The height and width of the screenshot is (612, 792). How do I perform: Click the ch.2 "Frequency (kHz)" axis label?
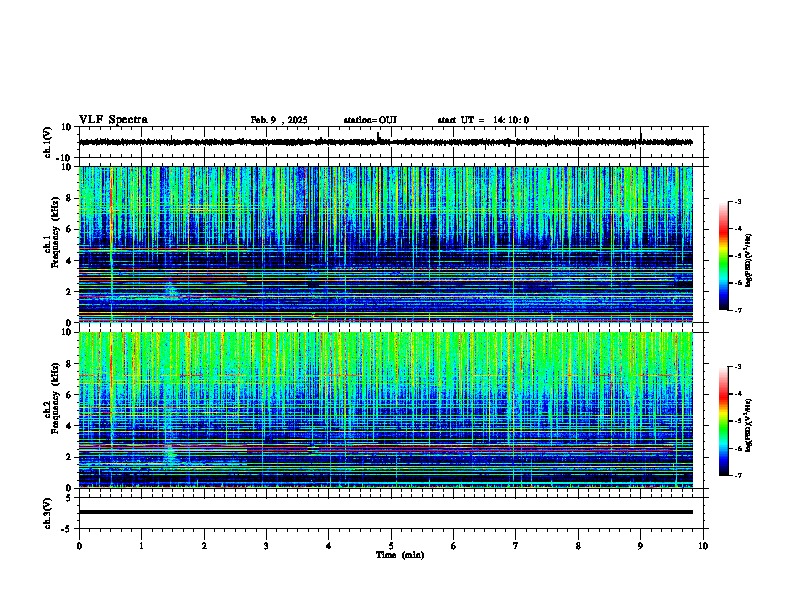tap(55, 398)
